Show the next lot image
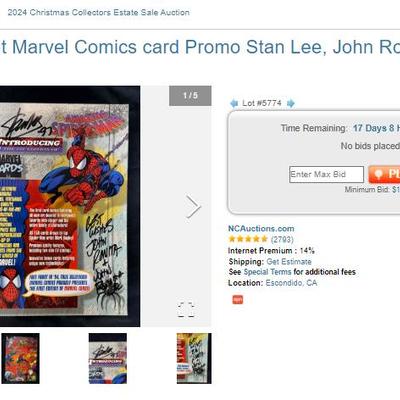Image resolution: width=400 pixels, height=400 pixels. click(193, 207)
